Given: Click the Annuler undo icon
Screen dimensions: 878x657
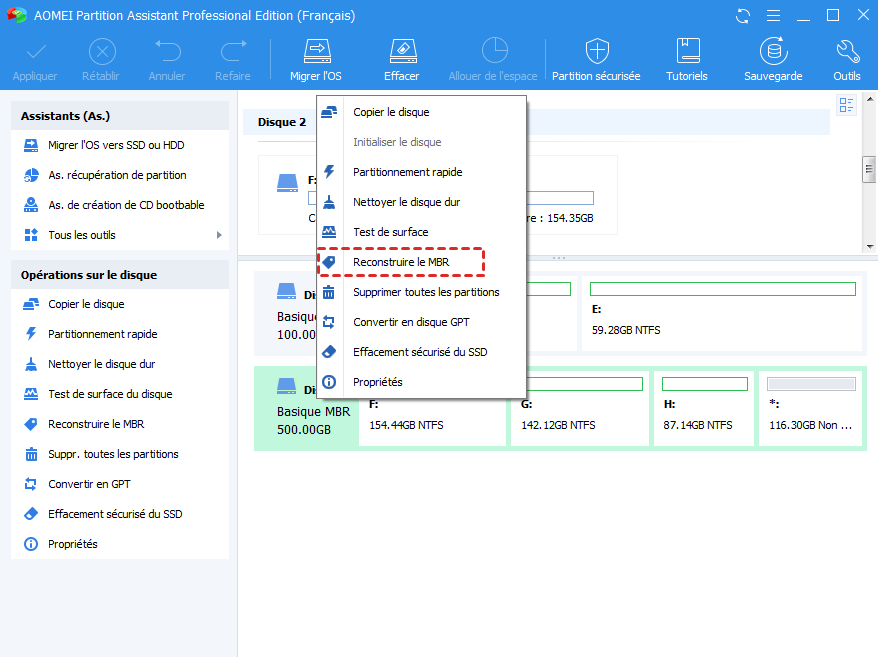Looking at the screenshot, I should coord(167,52).
